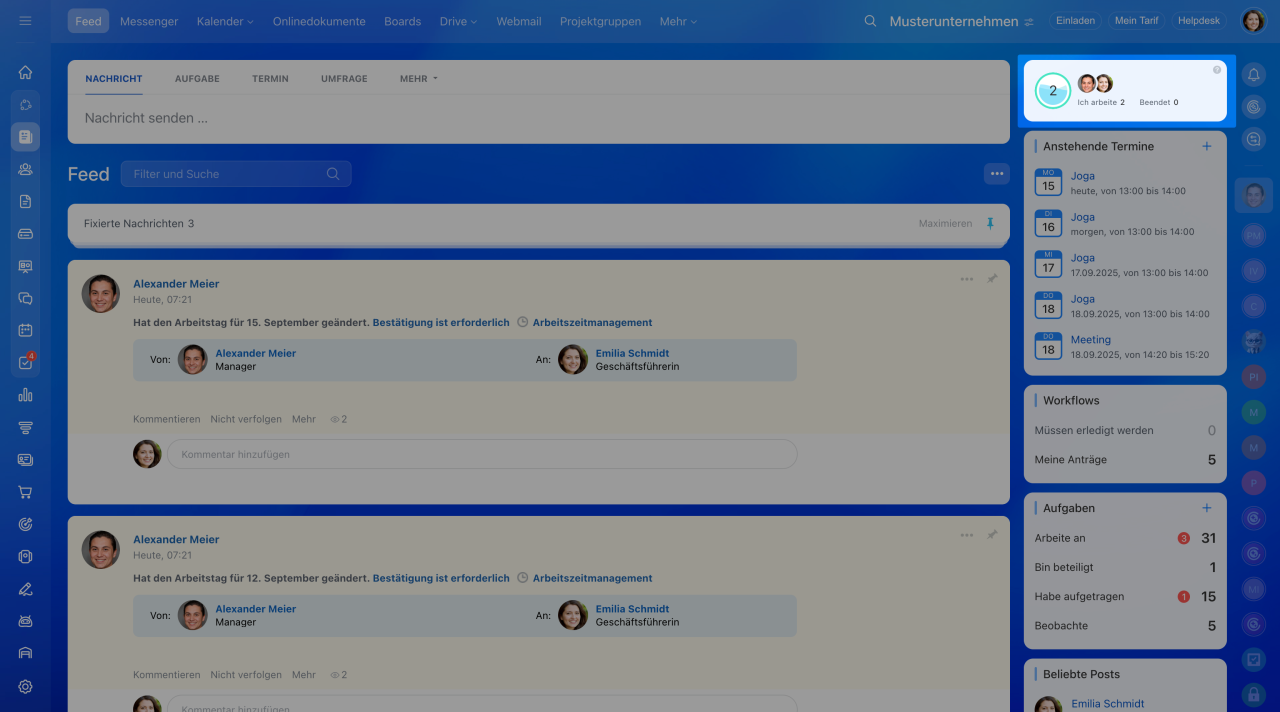Open the chat search icon on right bar
Image resolution: width=1280 pixels, height=712 pixels.
tap(1254, 140)
